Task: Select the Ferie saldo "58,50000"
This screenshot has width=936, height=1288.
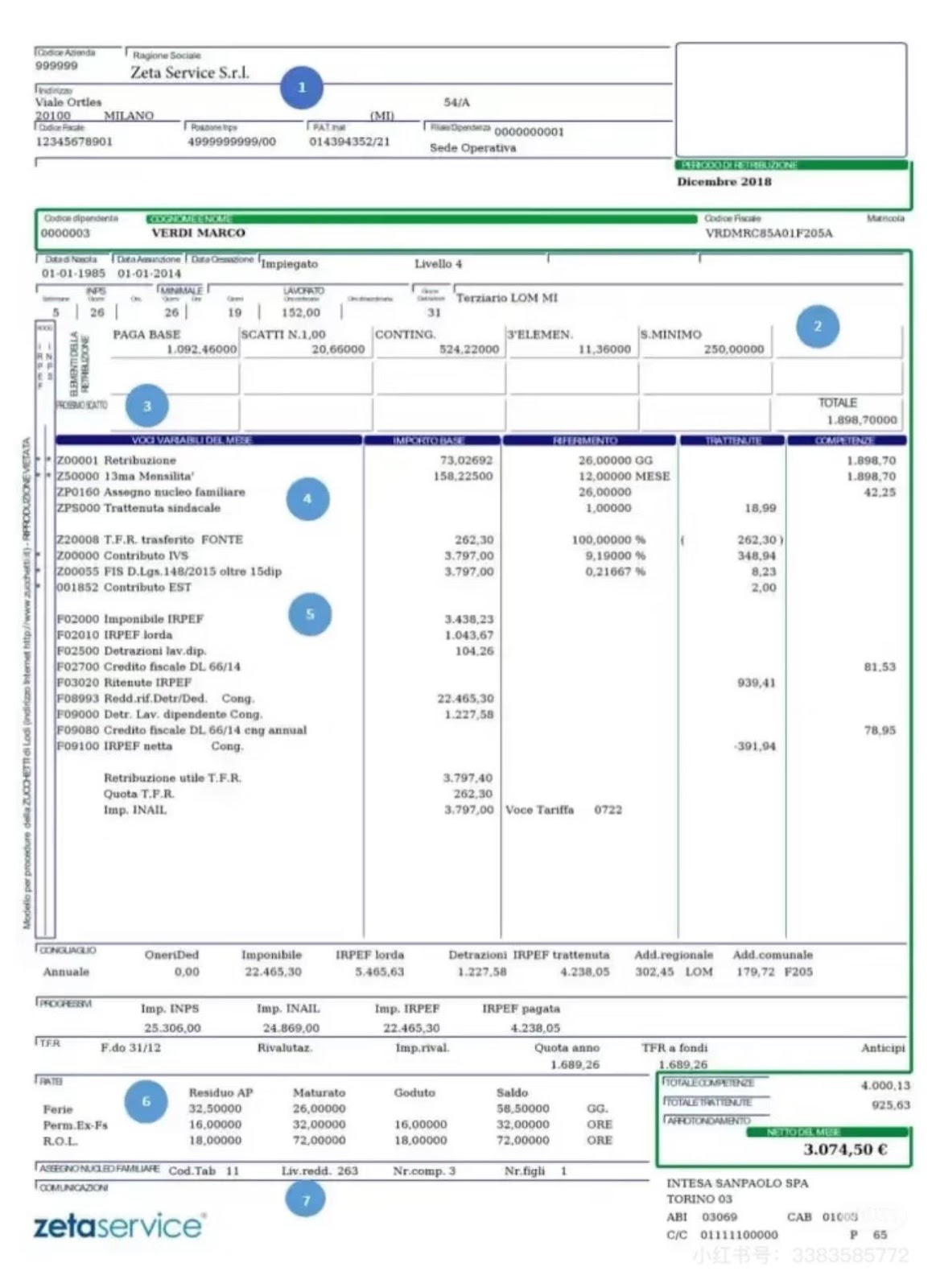Action: (523, 1108)
